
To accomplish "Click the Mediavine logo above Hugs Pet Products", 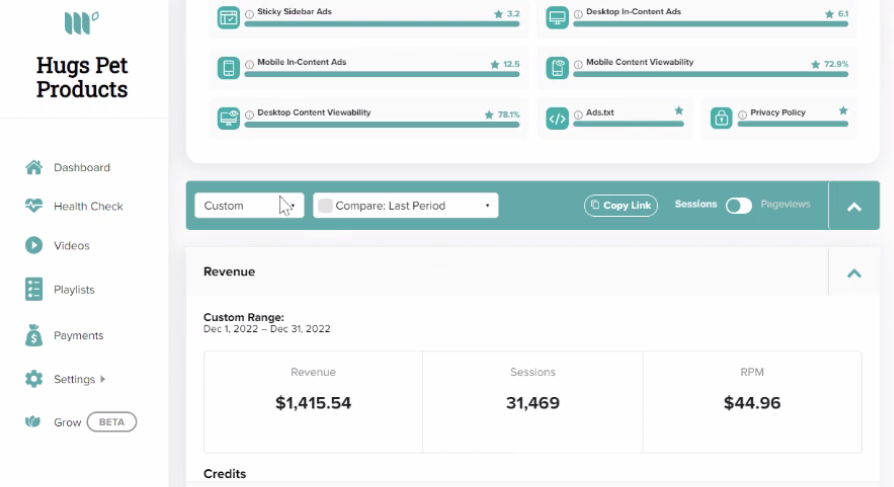I will 82,23.
